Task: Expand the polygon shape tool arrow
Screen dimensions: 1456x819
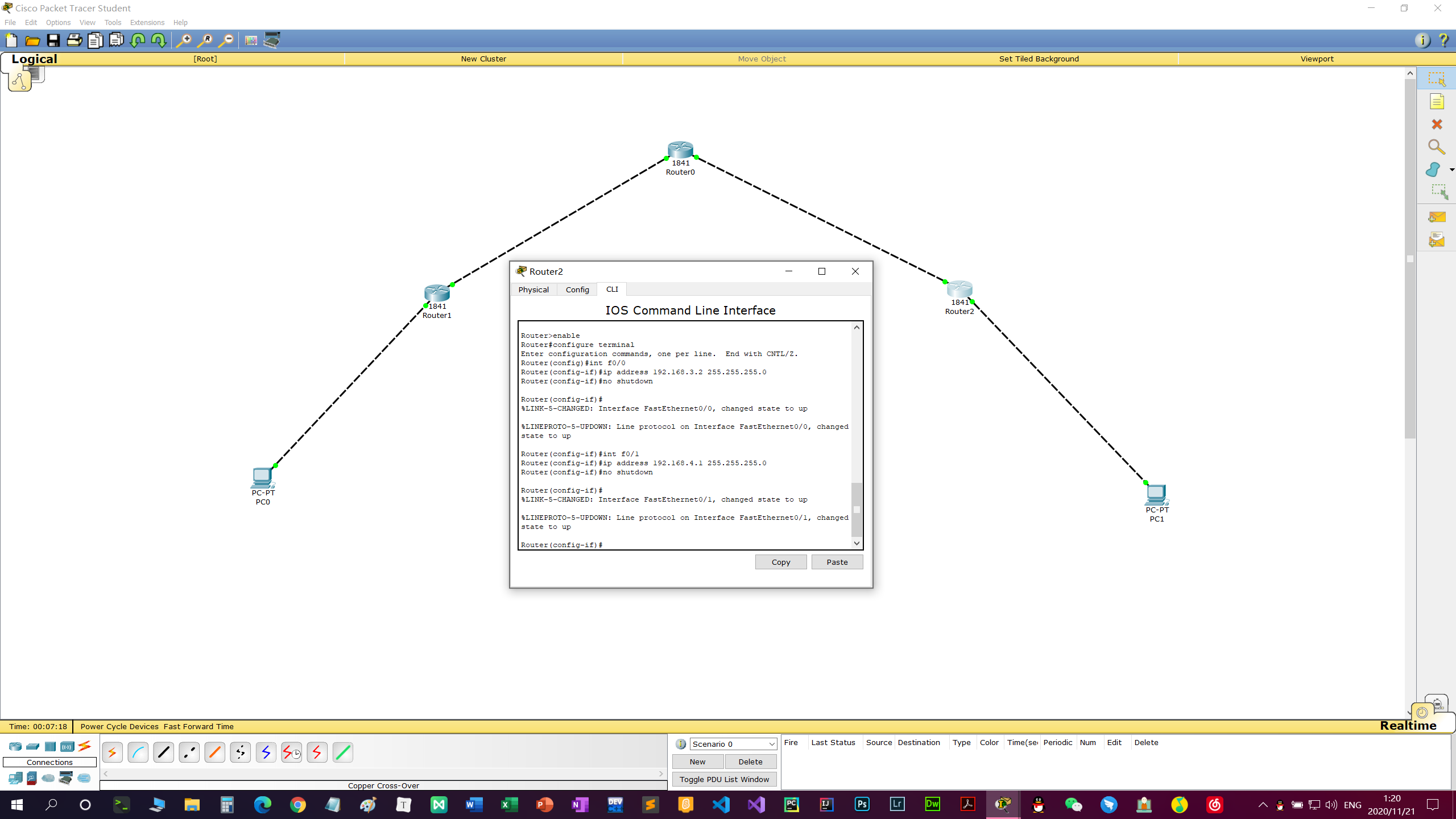Action: pyautogui.click(x=1451, y=169)
